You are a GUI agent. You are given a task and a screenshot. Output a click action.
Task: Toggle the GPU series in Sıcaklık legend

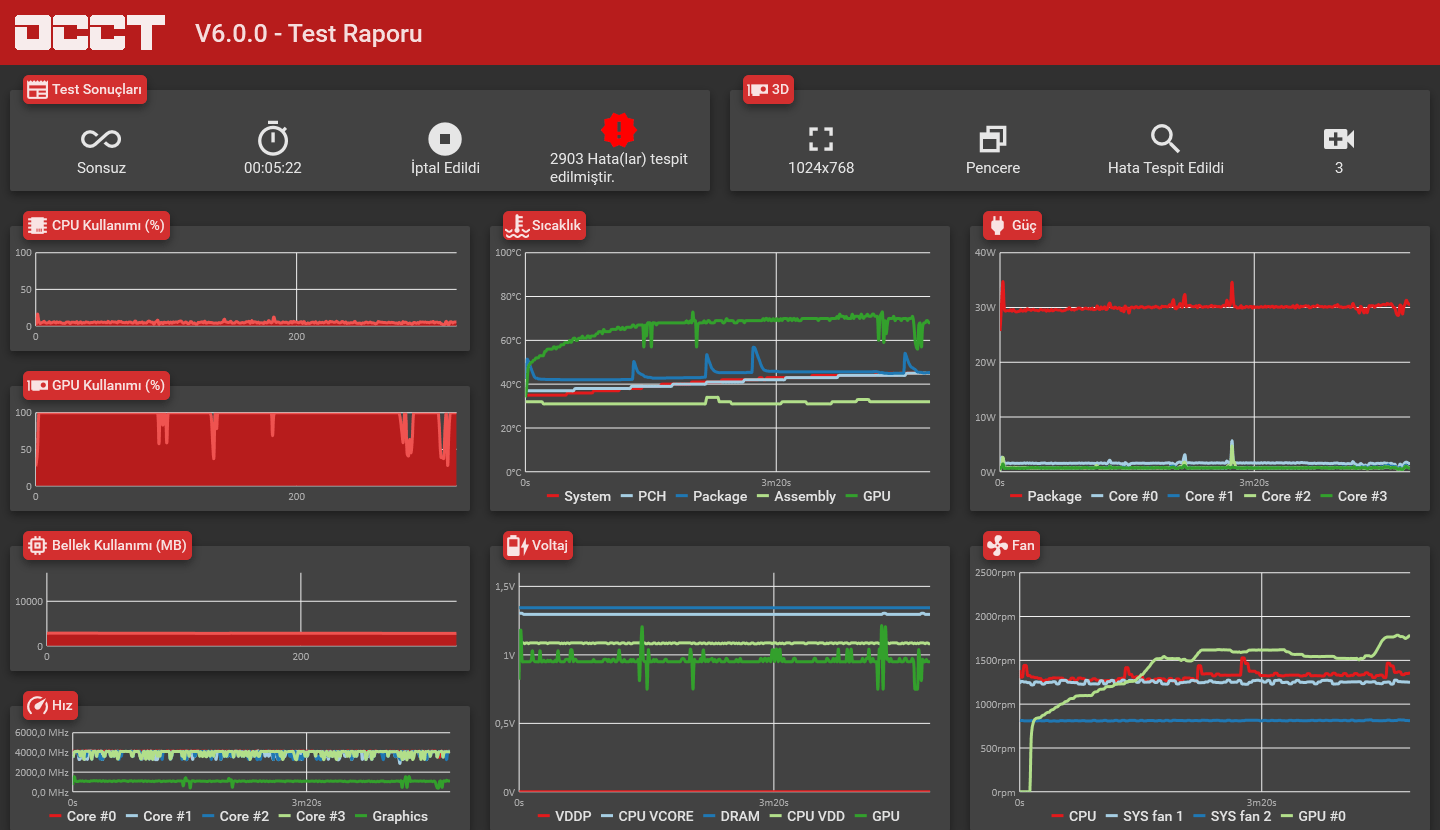pyautogui.click(x=868, y=496)
